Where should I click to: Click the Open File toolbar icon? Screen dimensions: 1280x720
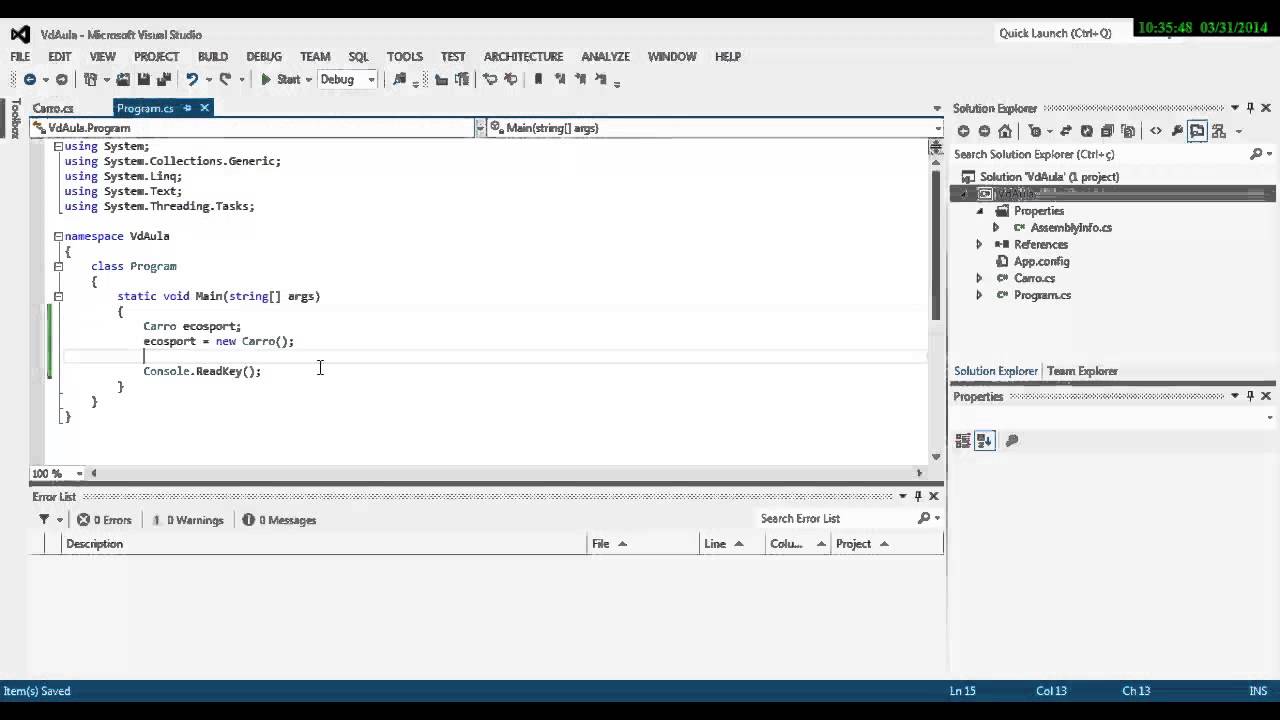pos(123,80)
